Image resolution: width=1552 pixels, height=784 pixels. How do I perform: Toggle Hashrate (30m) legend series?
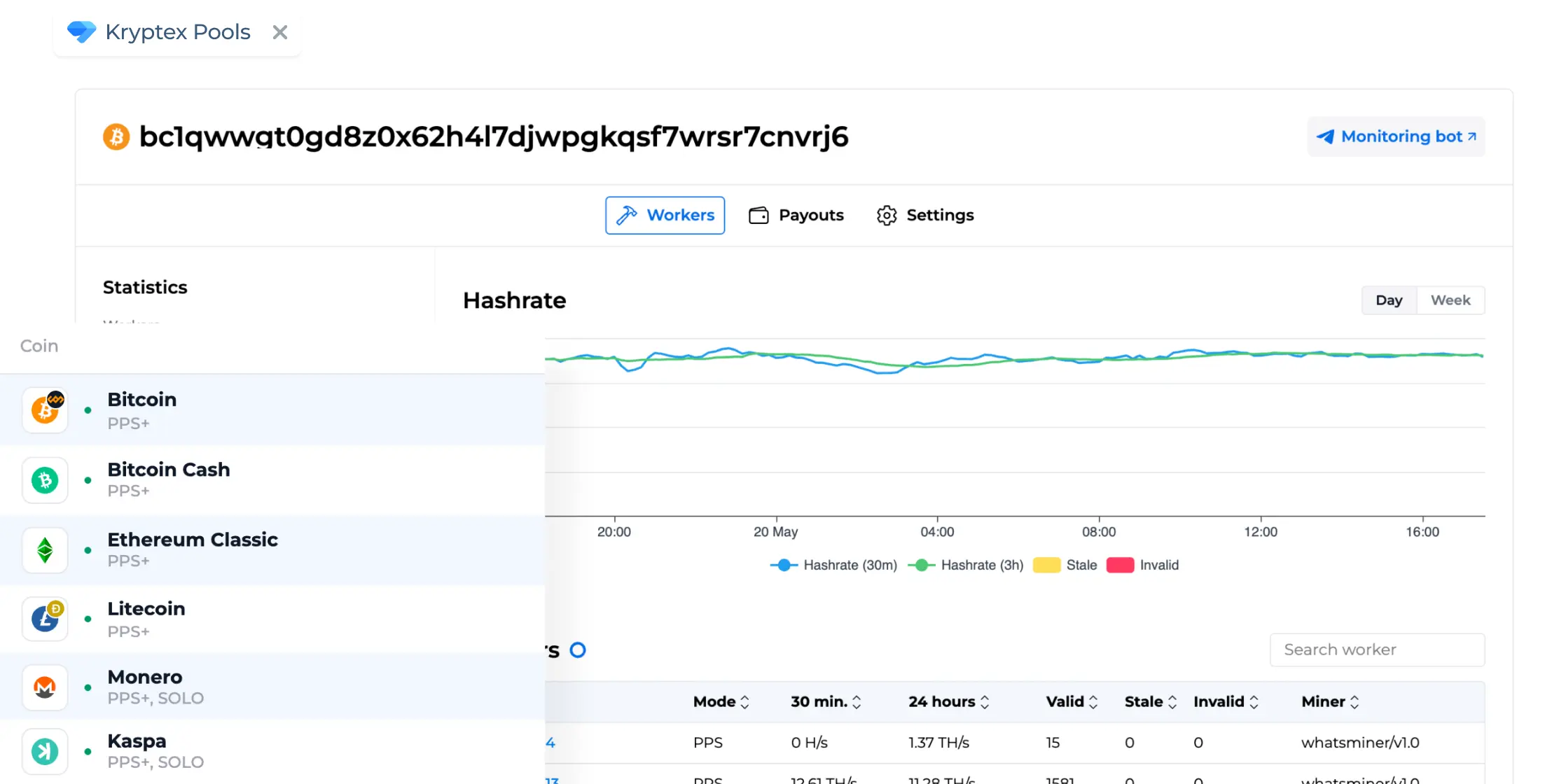(x=833, y=565)
